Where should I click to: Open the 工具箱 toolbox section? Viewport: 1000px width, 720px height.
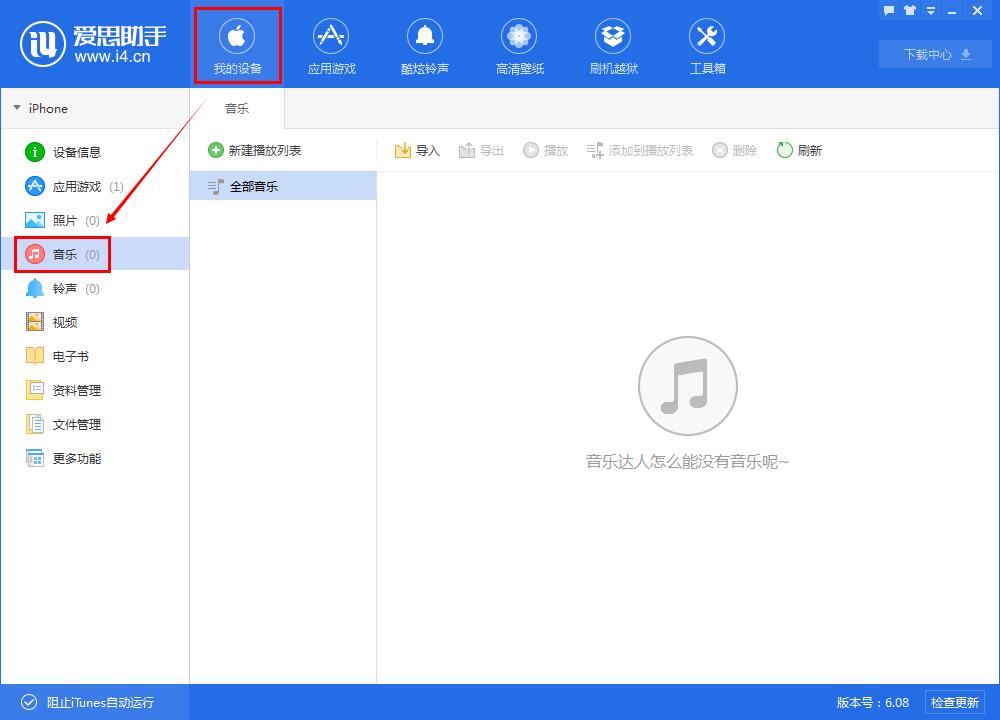click(x=707, y=42)
